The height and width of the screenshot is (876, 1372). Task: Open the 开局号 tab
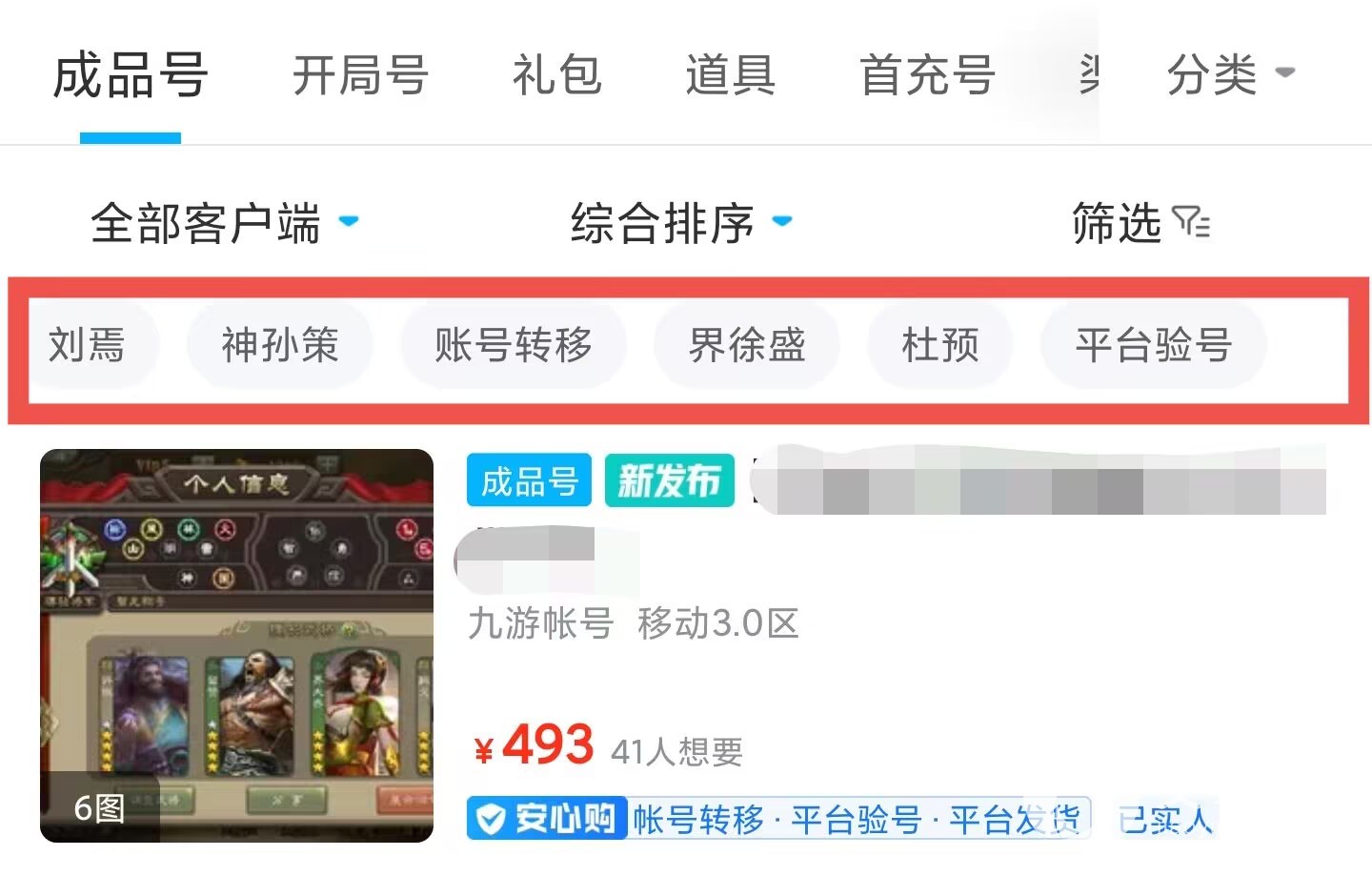tap(360, 75)
